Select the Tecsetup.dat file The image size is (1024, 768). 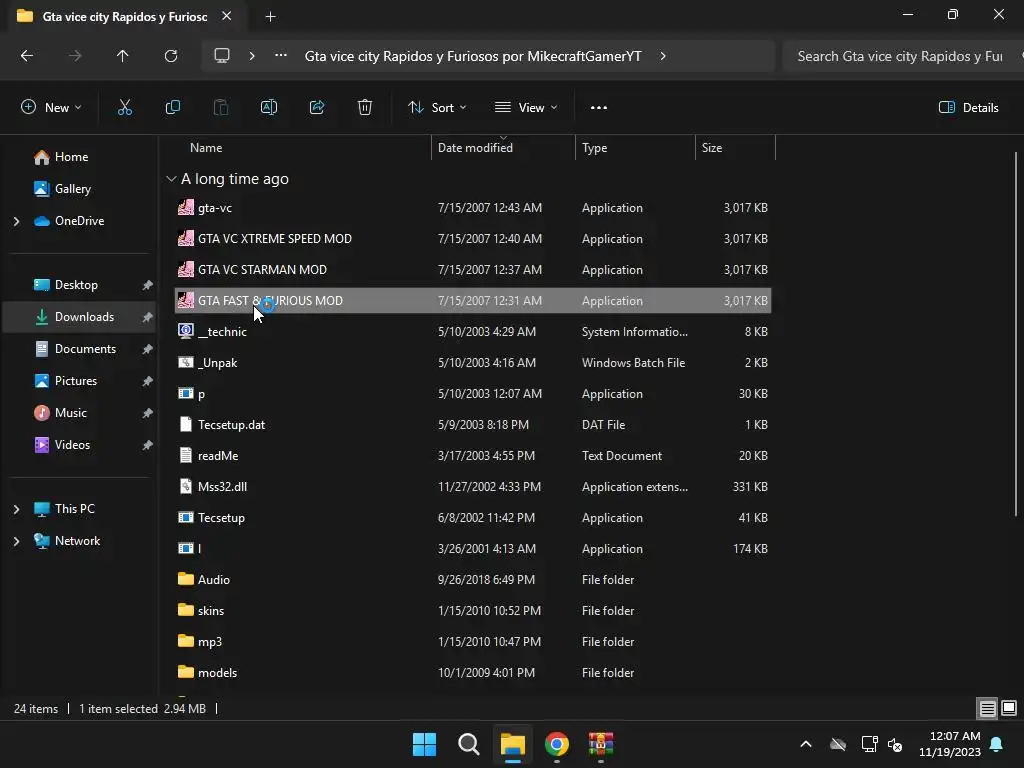pyautogui.click(x=473, y=425)
